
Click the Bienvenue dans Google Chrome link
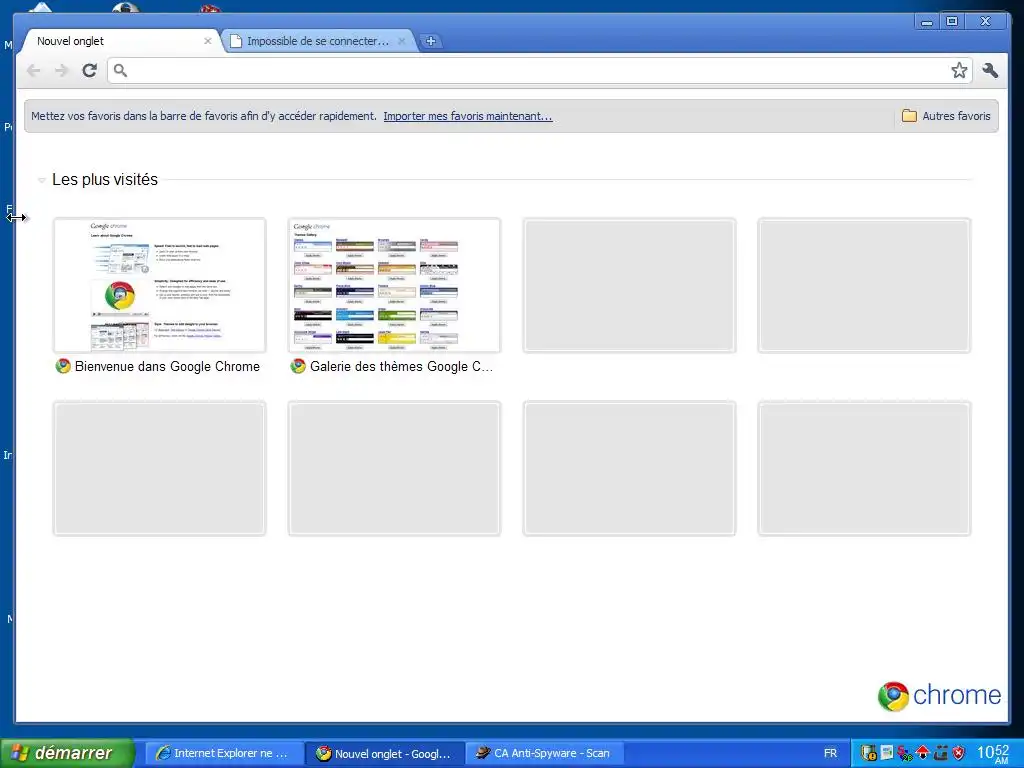pos(167,366)
